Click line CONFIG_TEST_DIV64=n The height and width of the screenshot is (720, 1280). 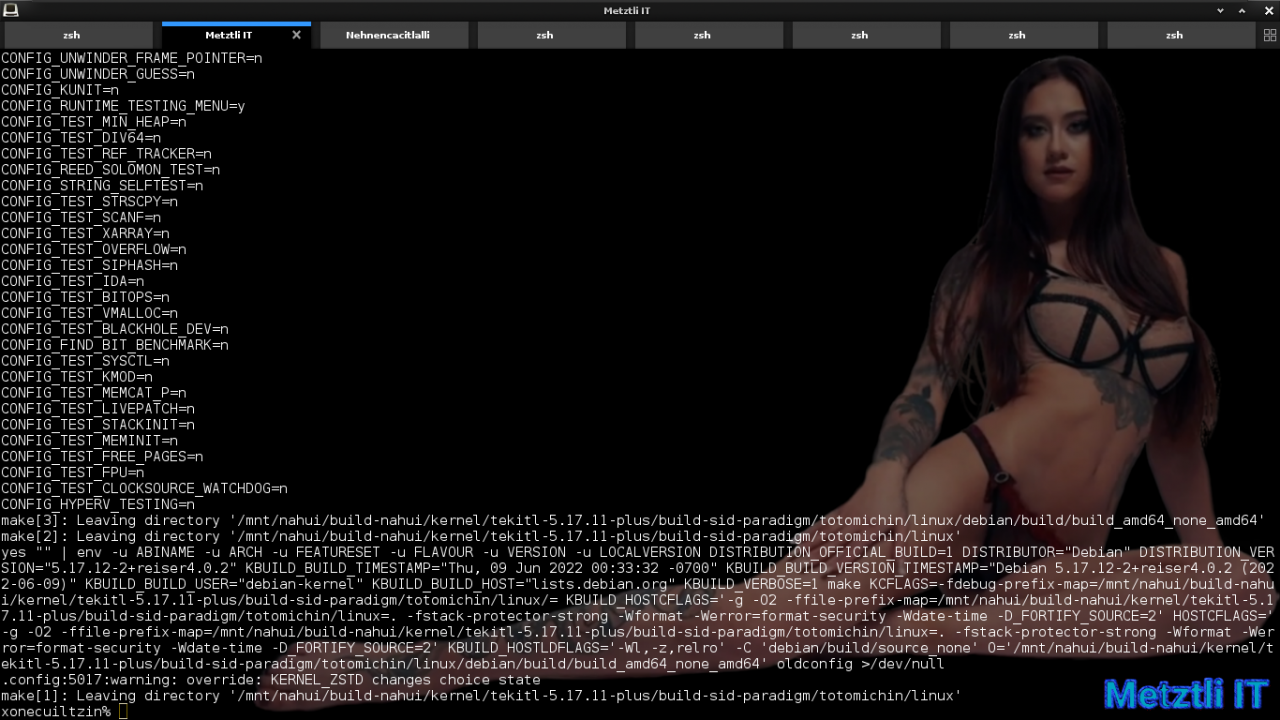[x=80, y=138]
